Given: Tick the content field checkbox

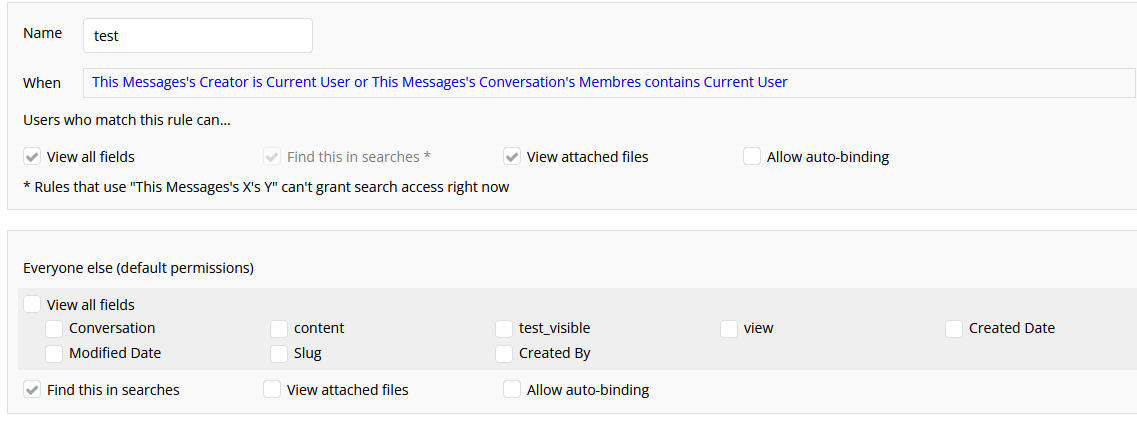Looking at the screenshot, I should click(279, 328).
